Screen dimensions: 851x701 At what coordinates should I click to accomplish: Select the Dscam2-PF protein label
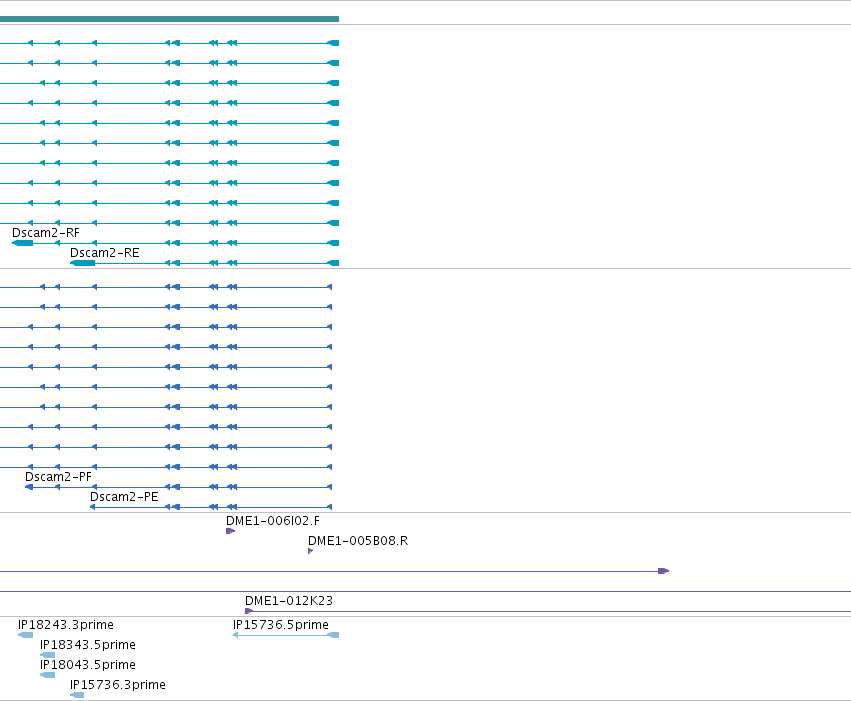[x=58, y=477]
